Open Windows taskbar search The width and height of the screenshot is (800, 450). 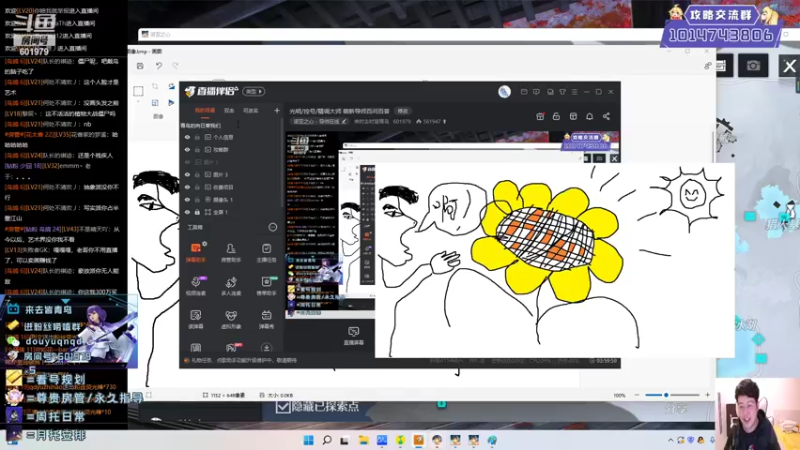tap(327, 440)
